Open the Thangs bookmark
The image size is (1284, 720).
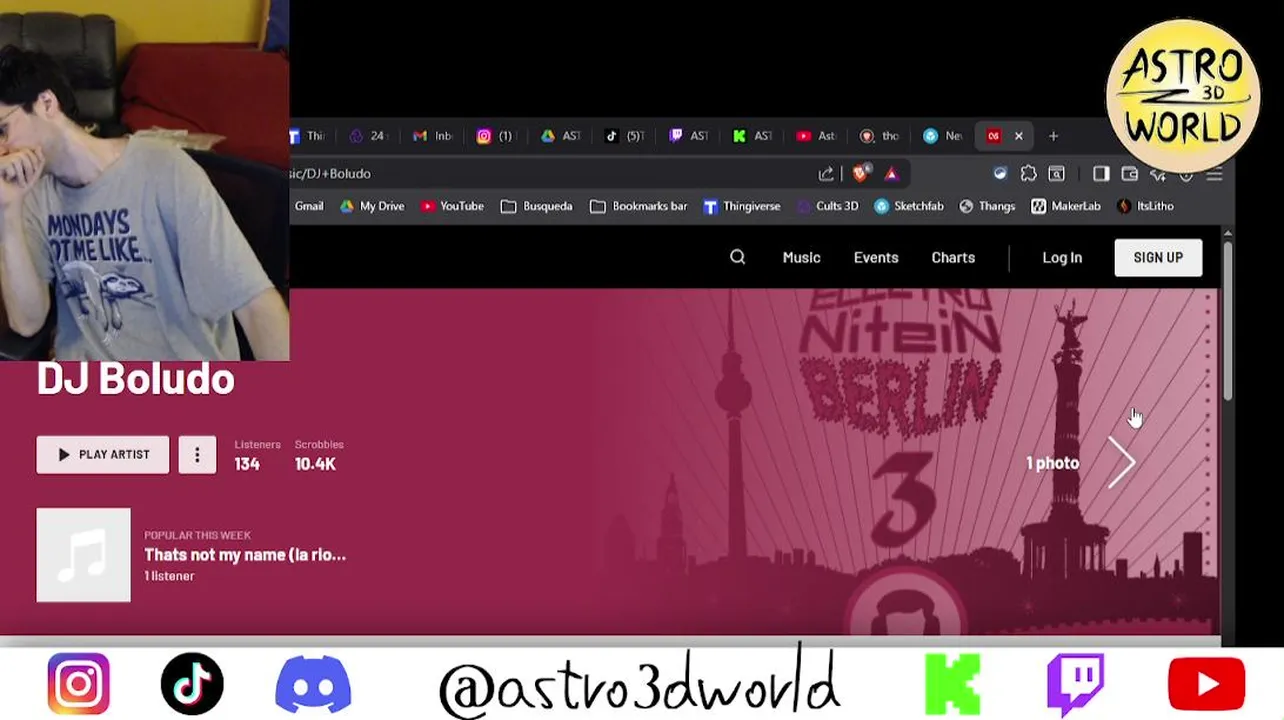click(x=987, y=206)
